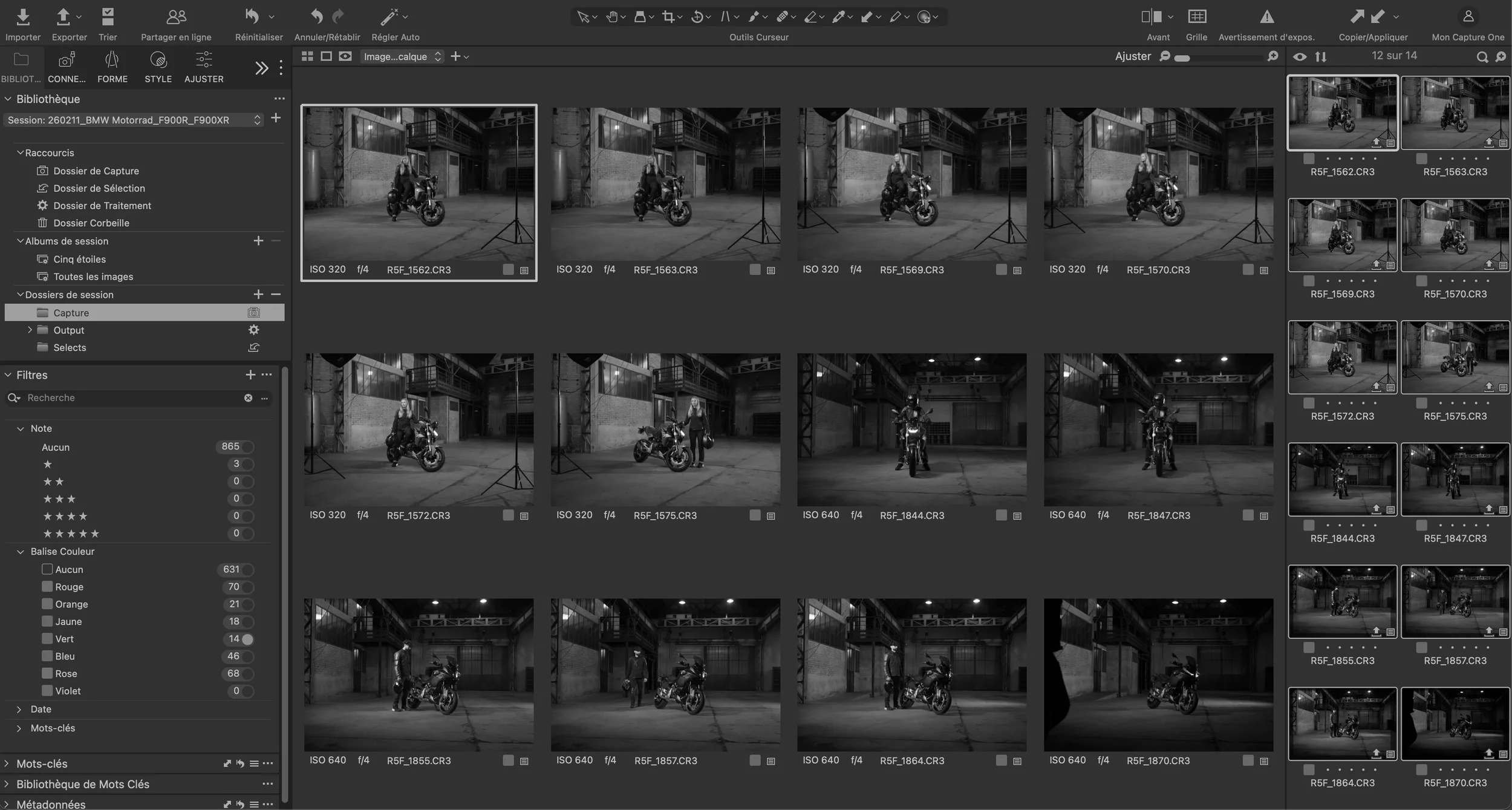Open Dossier de Sélection shortcut
1512x810 pixels.
tap(99, 188)
